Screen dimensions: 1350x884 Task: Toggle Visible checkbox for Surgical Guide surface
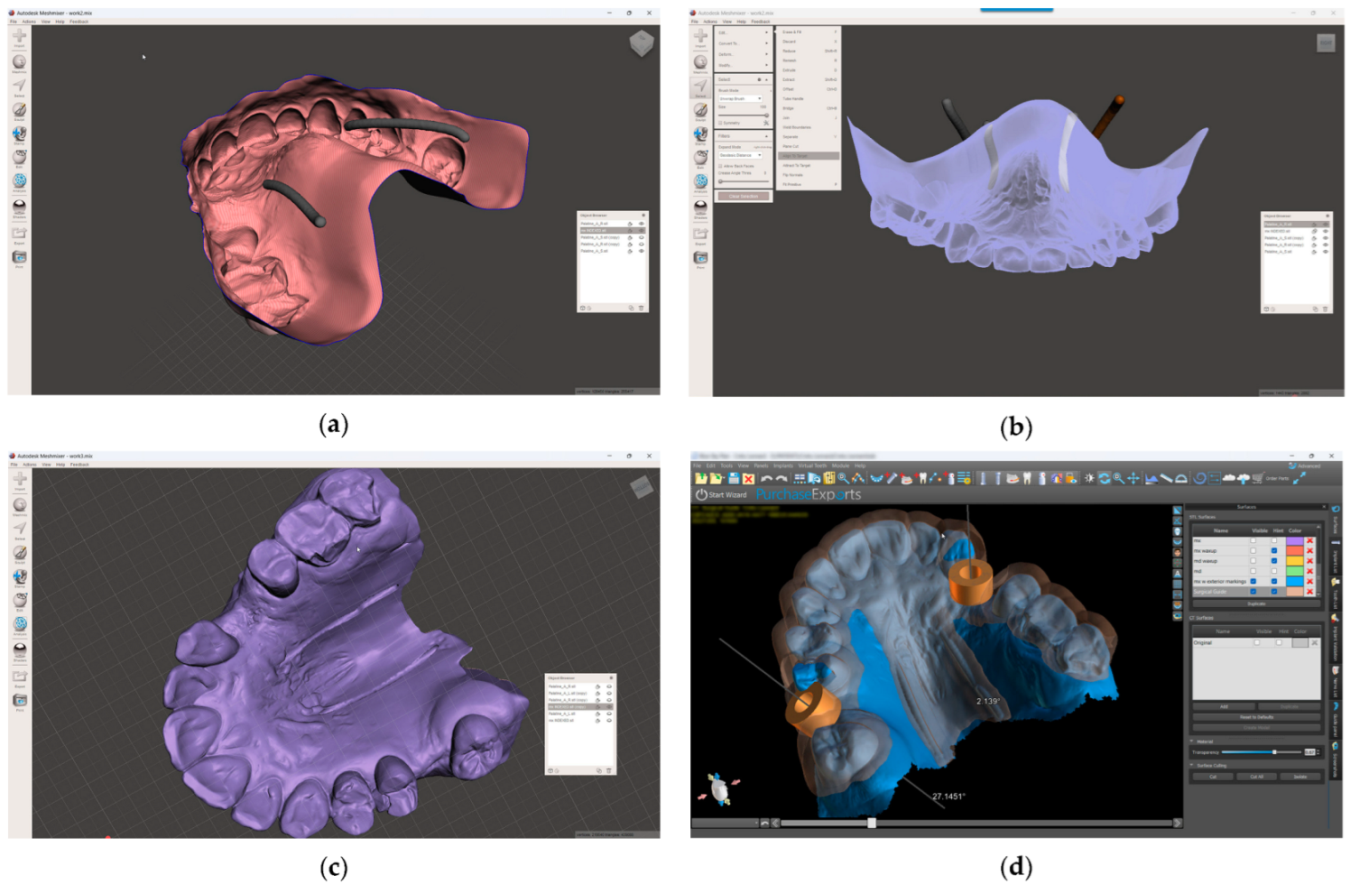[1253, 591]
